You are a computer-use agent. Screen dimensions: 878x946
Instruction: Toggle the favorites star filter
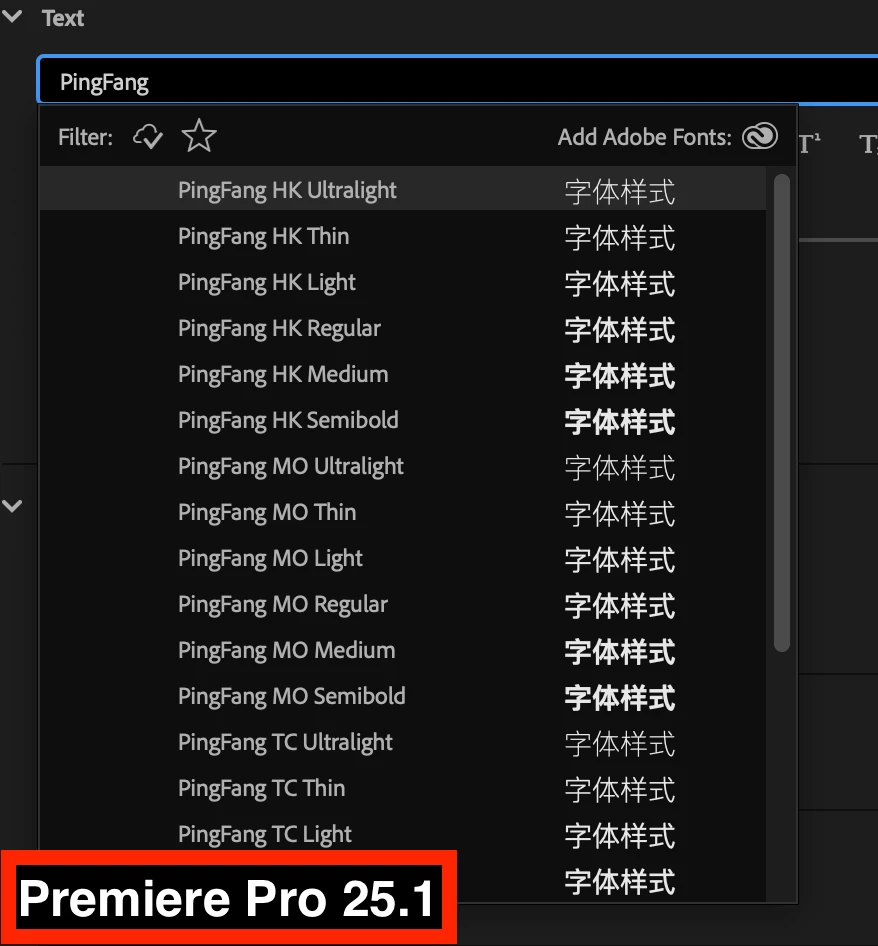point(199,136)
